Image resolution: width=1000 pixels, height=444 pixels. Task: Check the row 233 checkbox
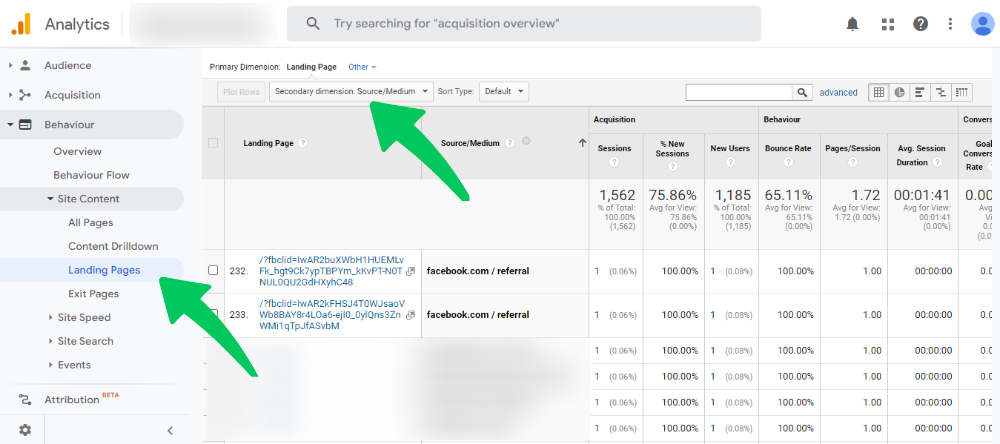pyautogui.click(x=213, y=314)
